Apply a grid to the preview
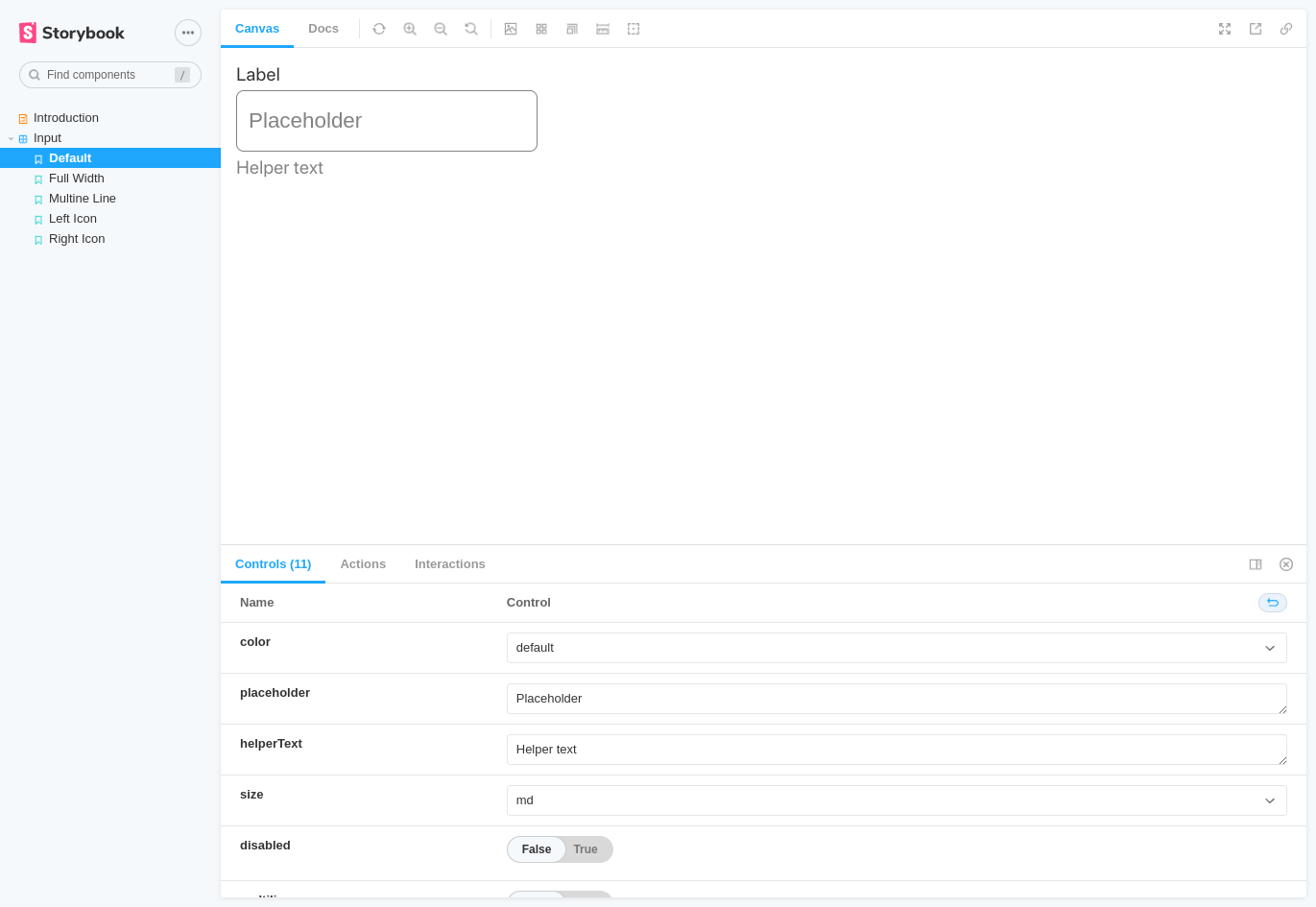Viewport: 1316px width, 907px height. [x=541, y=29]
